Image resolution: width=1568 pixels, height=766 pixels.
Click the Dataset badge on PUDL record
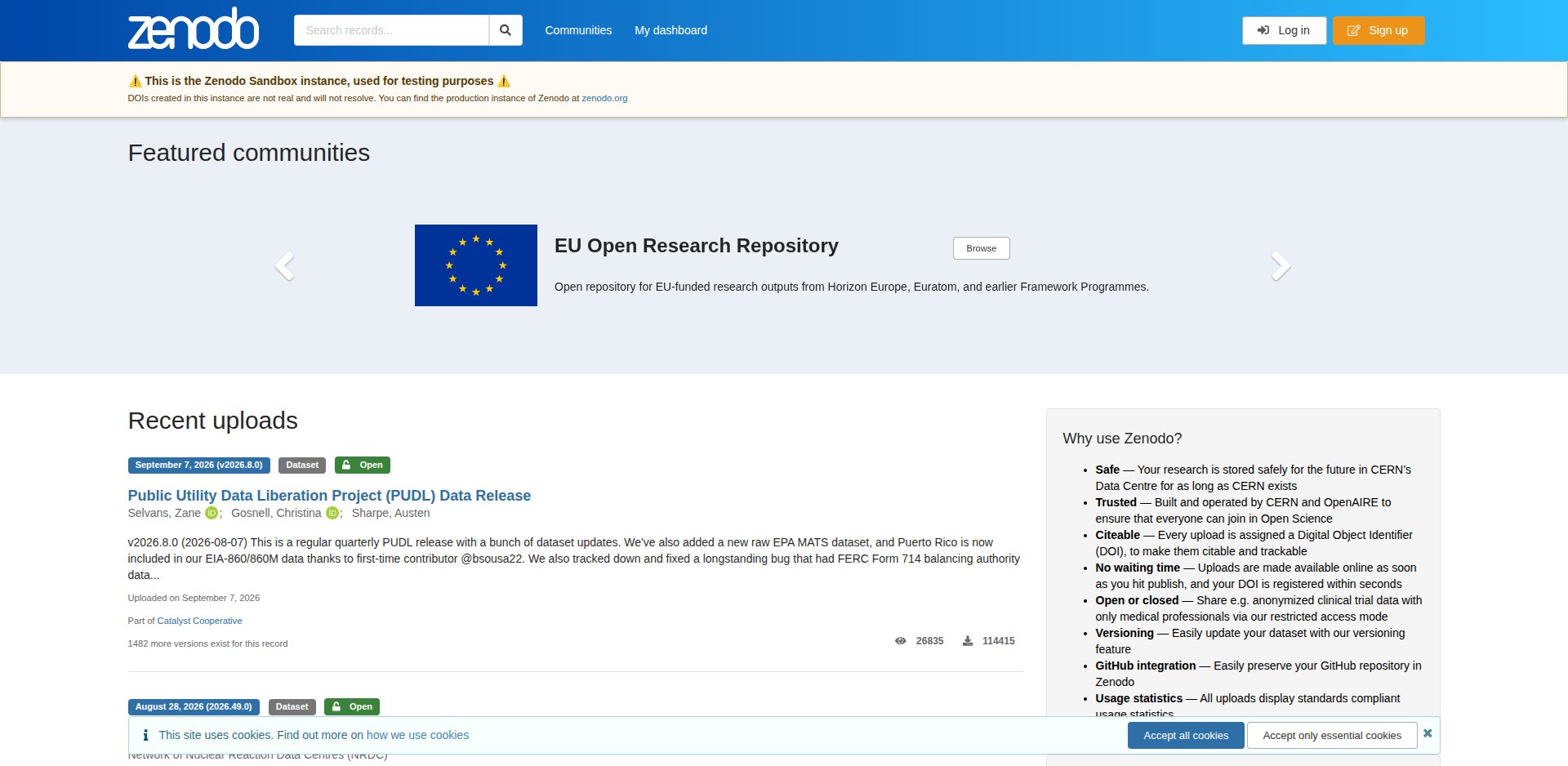302,465
